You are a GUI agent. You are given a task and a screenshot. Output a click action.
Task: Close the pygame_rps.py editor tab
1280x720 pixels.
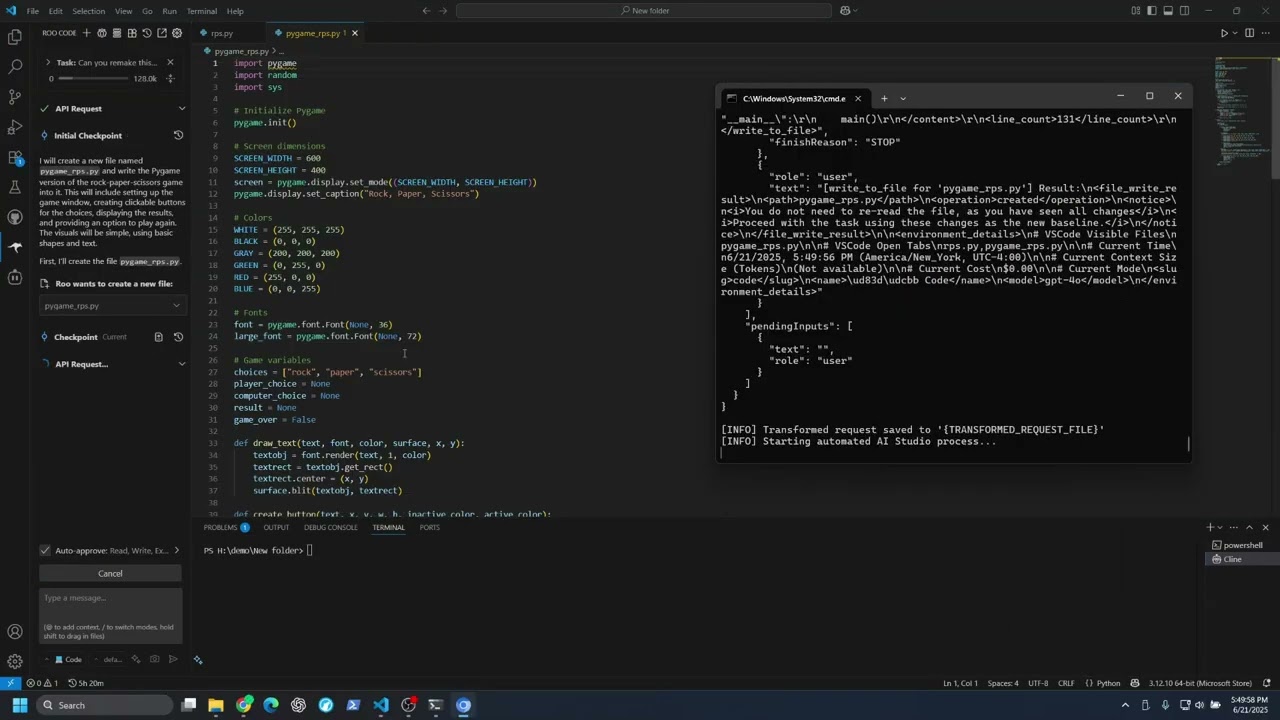pos(354,33)
